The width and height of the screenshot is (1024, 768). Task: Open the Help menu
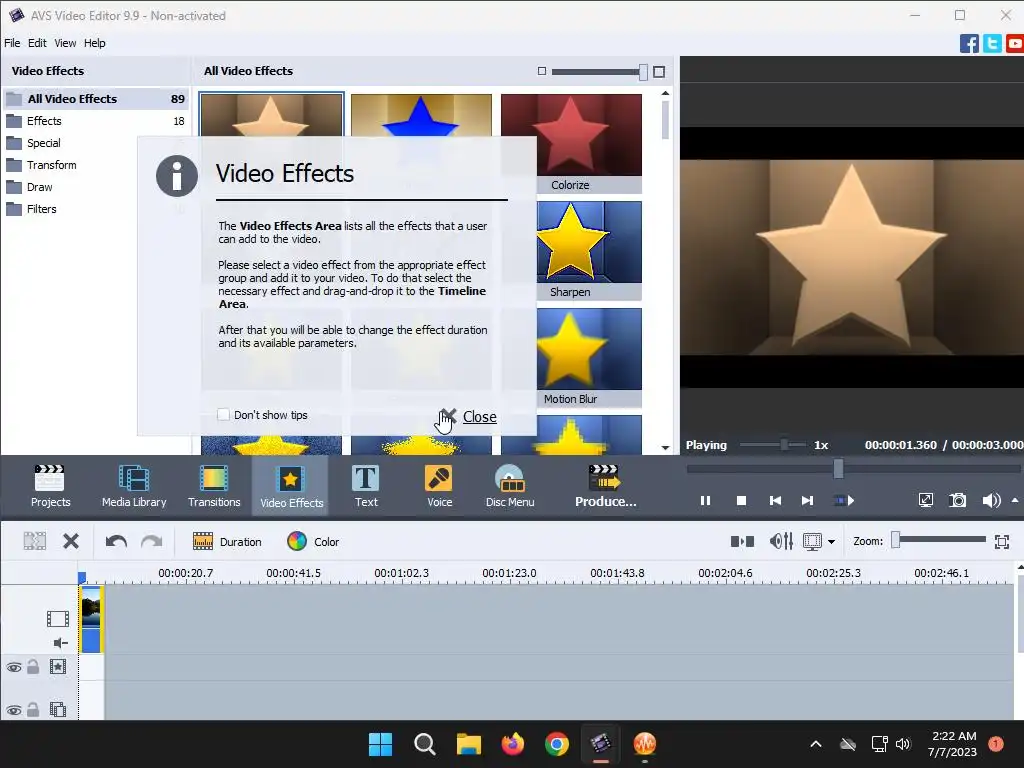(x=94, y=43)
